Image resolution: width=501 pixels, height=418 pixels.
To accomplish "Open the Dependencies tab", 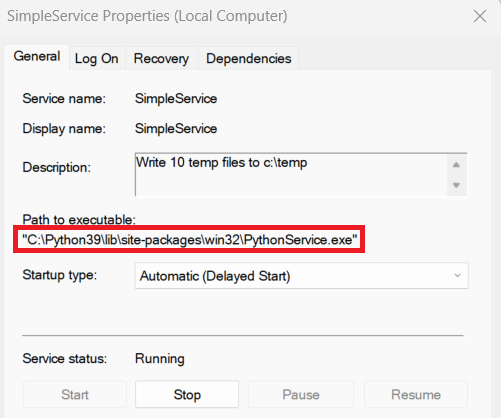I will tap(249, 59).
